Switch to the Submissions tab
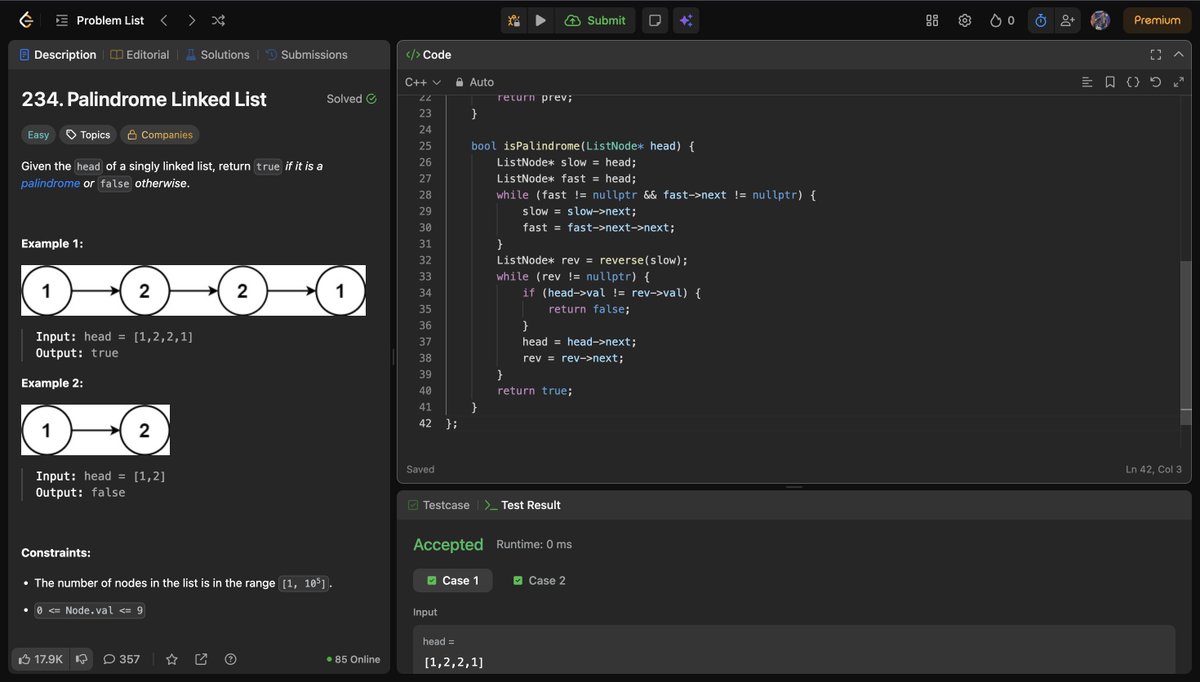 click(x=306, y=55)
